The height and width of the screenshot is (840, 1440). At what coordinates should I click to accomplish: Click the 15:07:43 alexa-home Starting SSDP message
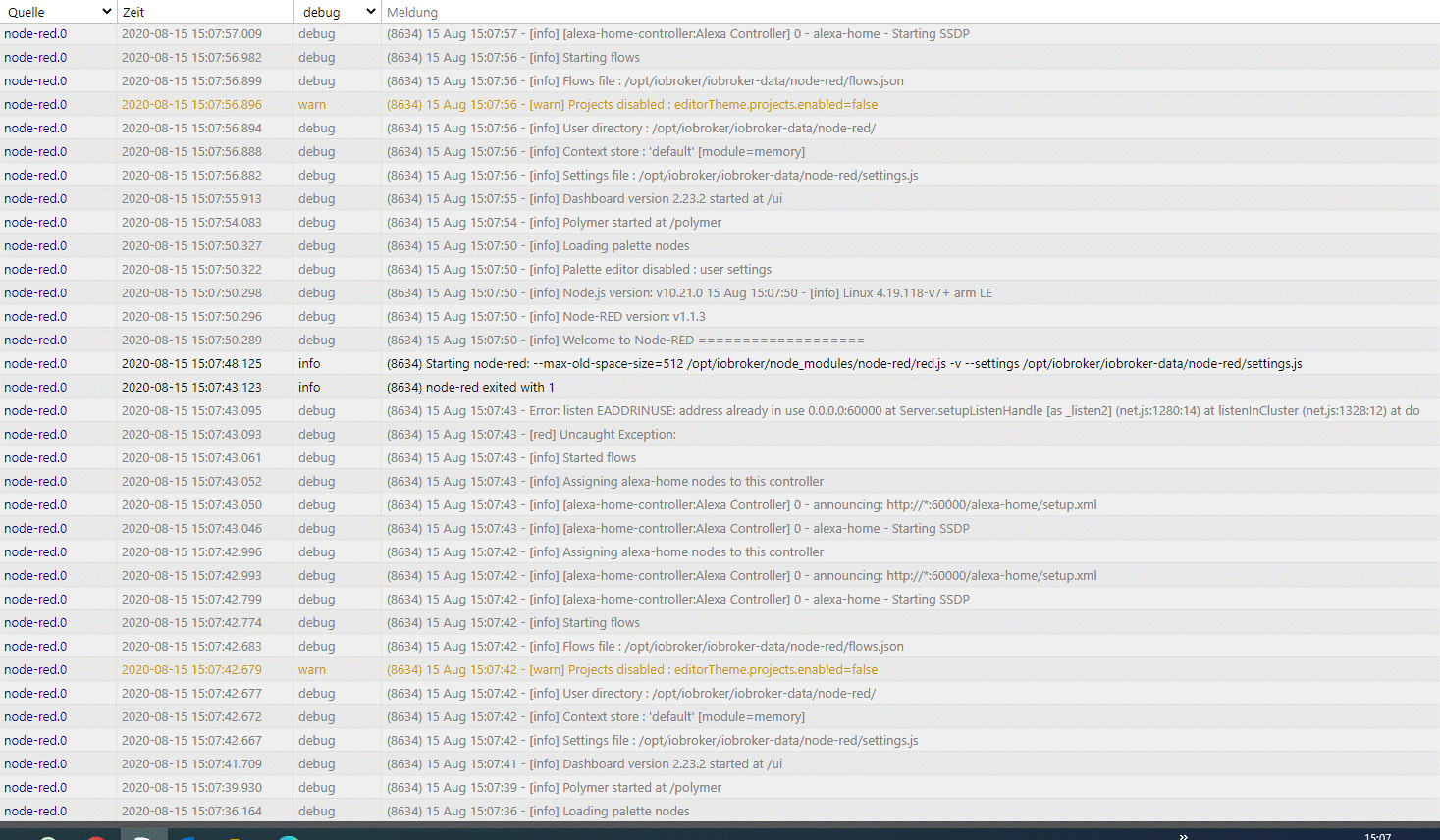[678, 529]
